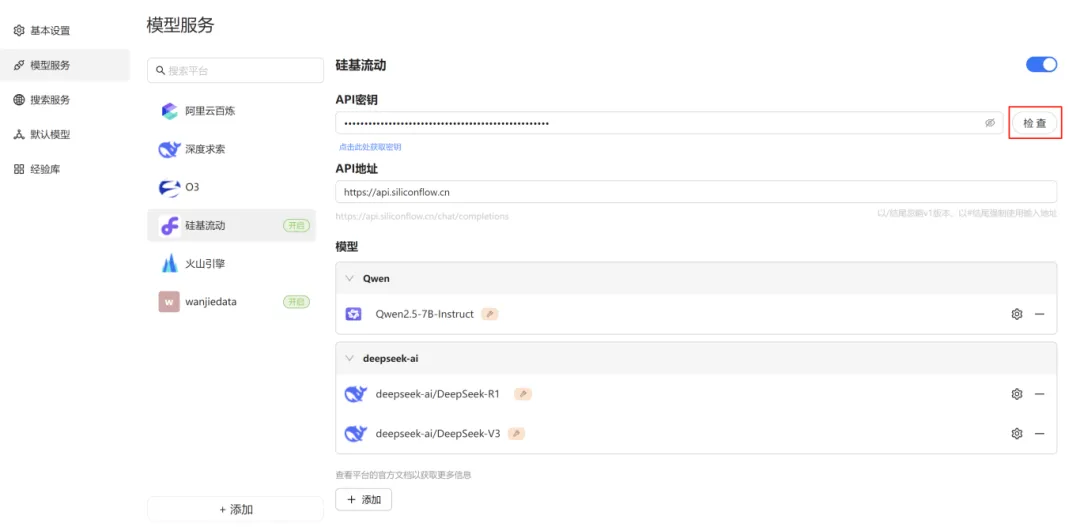Viewport: 1080px width, 527px height.
Task: Click 添加 button below provider list
Action: tap(236, 510)
